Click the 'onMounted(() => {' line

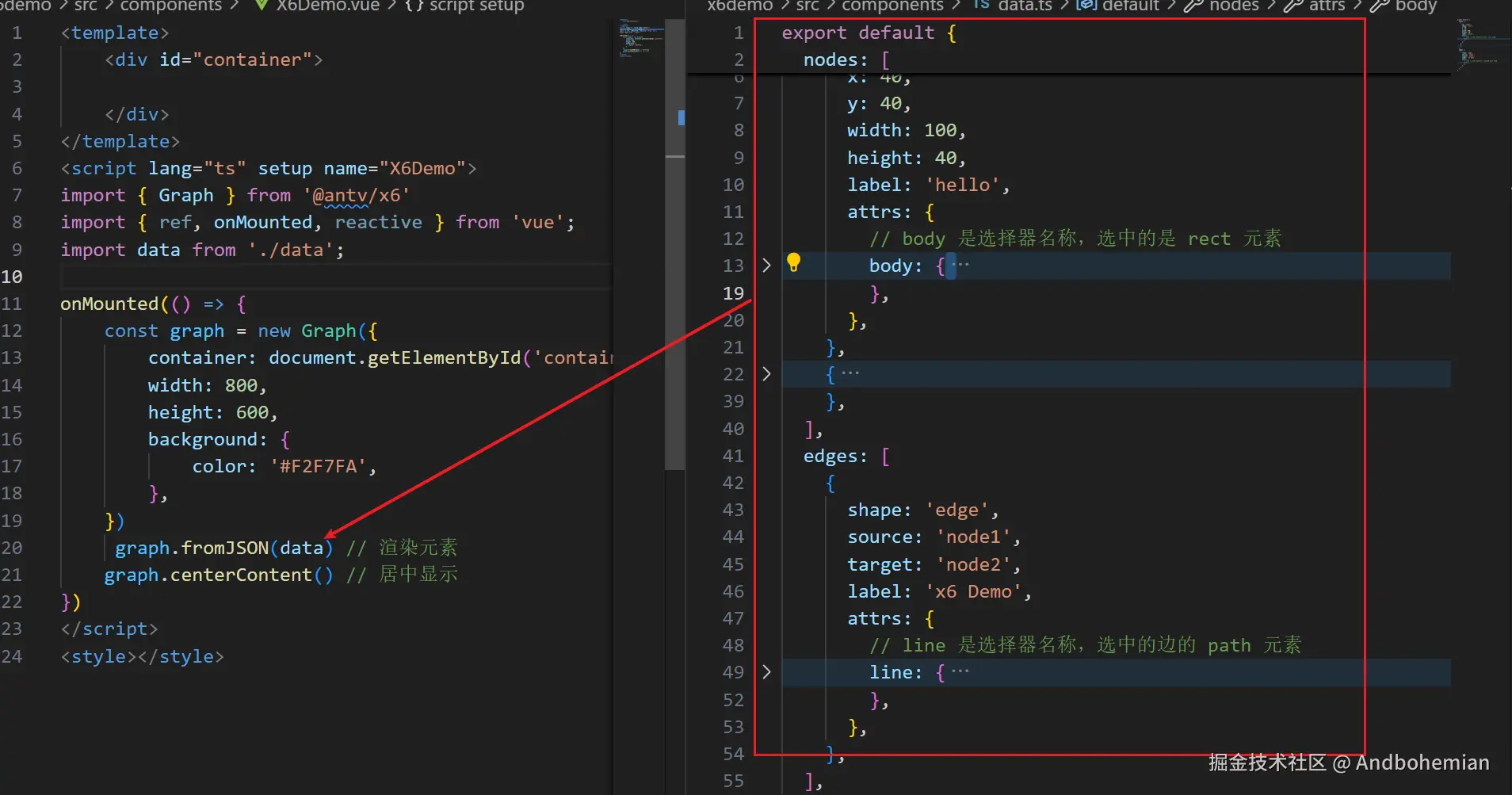[x=154, y=304]
